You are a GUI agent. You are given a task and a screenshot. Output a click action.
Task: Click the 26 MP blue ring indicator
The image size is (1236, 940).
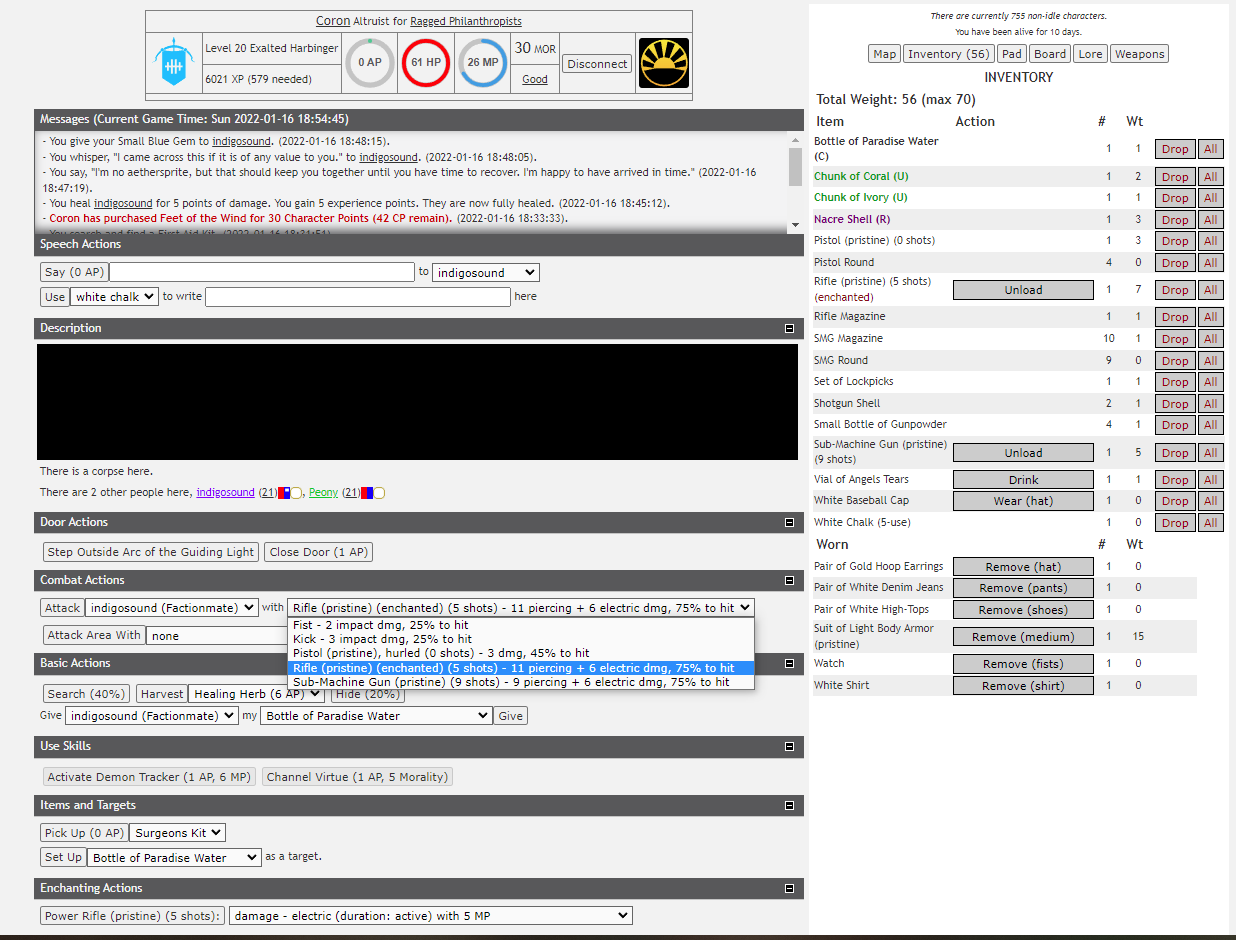pos(482,62)
